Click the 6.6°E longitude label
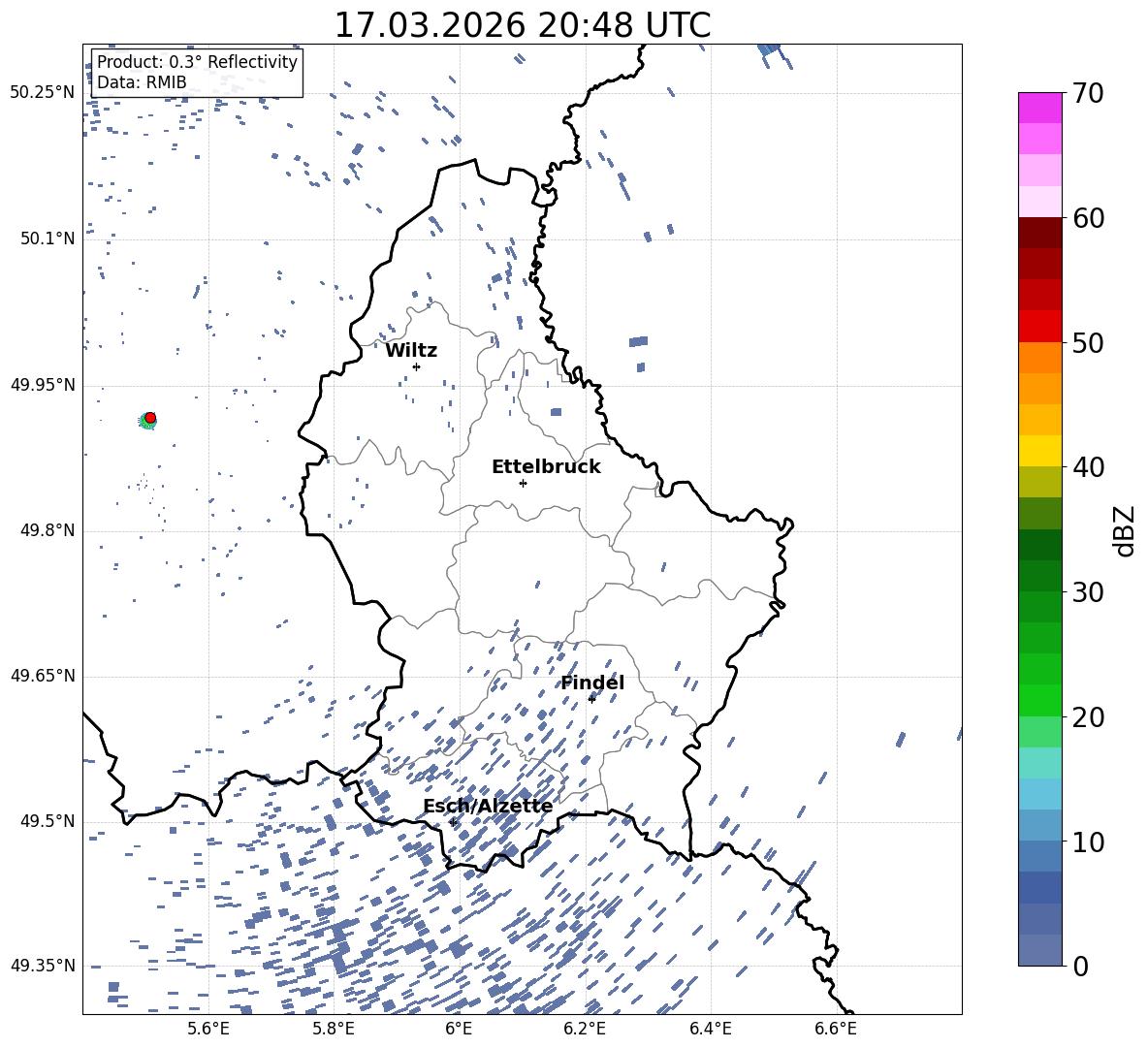The width and height of the screenshot is (1148, 1048). click(836, 1029)
